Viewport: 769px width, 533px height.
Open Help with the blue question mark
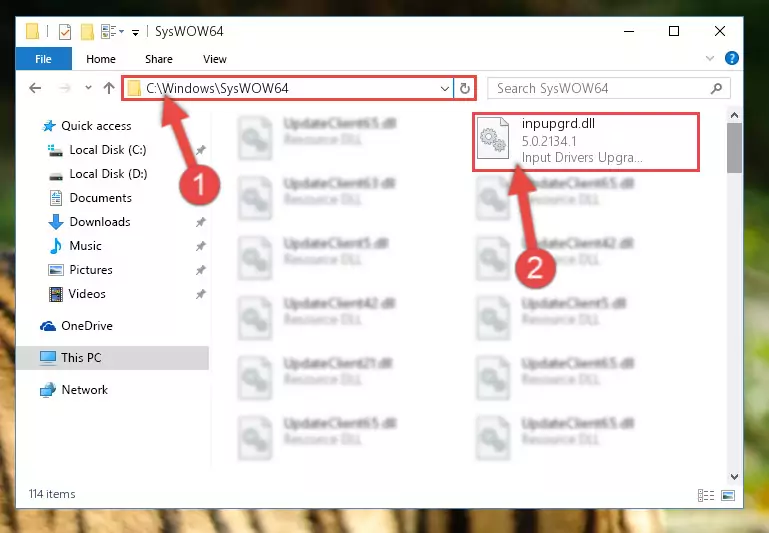731,58
